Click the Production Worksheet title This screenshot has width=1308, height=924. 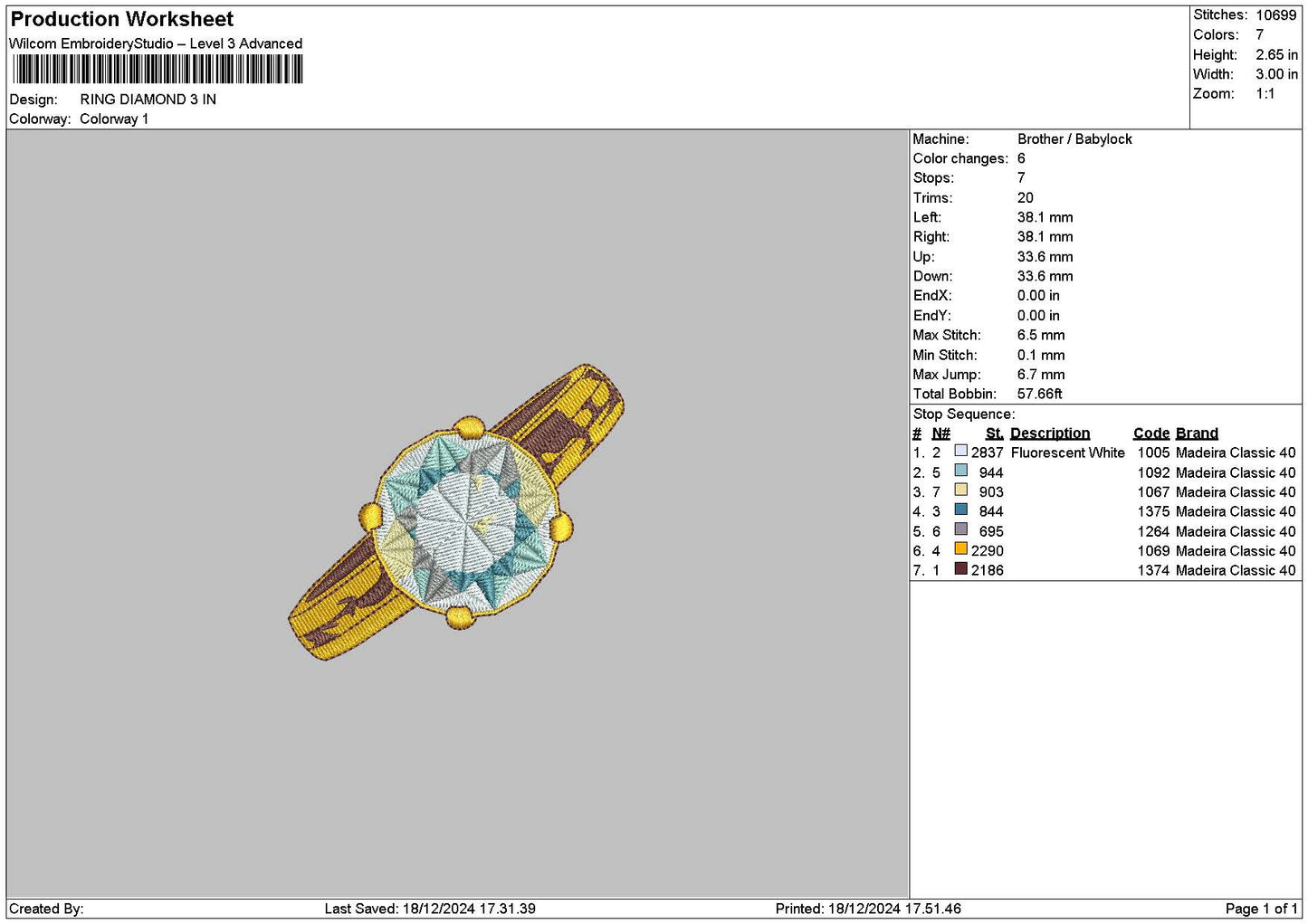[x=121, y=19]
